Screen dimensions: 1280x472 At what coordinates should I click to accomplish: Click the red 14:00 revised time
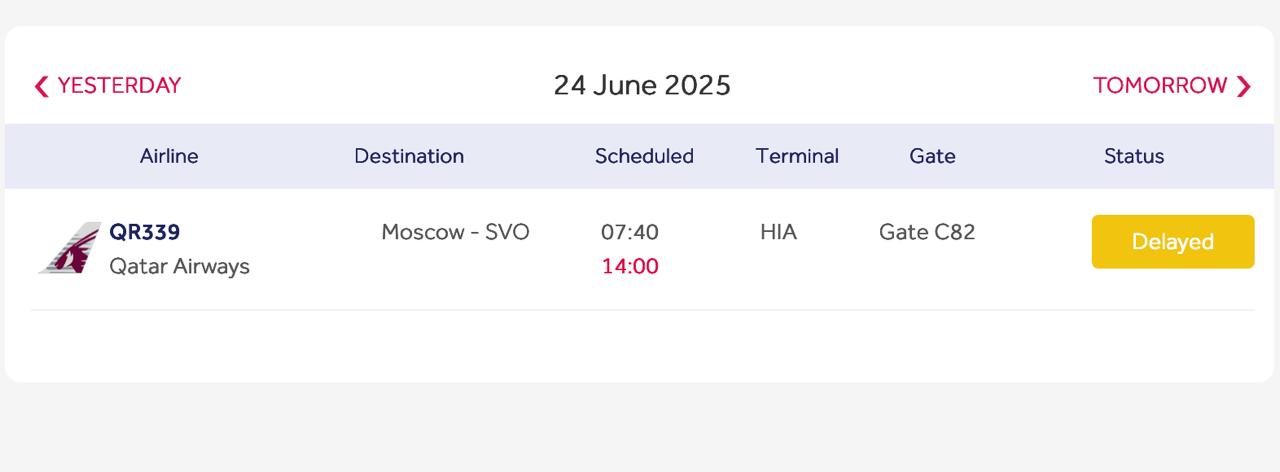[x=630, y=266]
